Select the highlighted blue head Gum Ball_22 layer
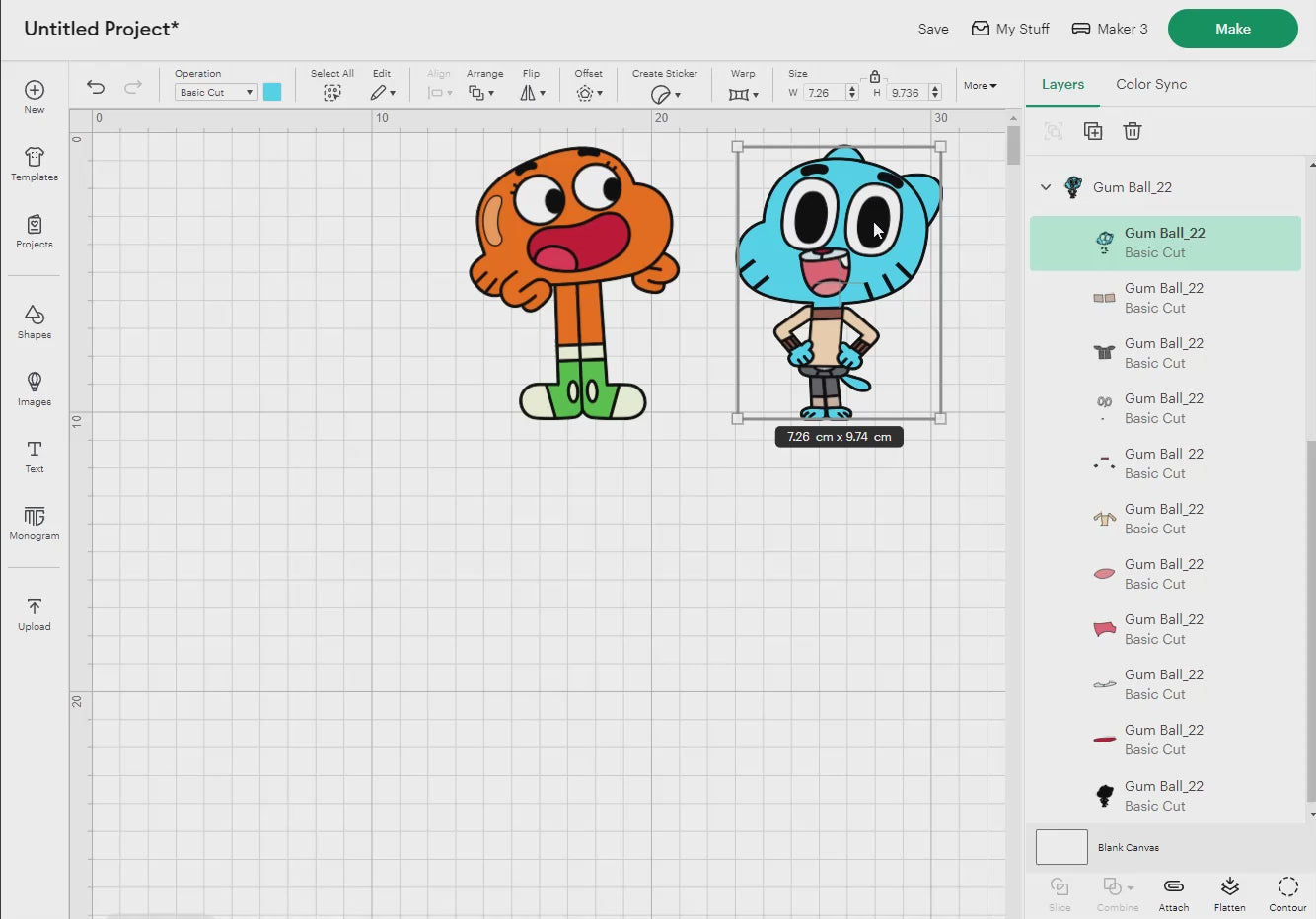Image resolution: width=1316 pixels, height=919 pixels. [1165, 244]
